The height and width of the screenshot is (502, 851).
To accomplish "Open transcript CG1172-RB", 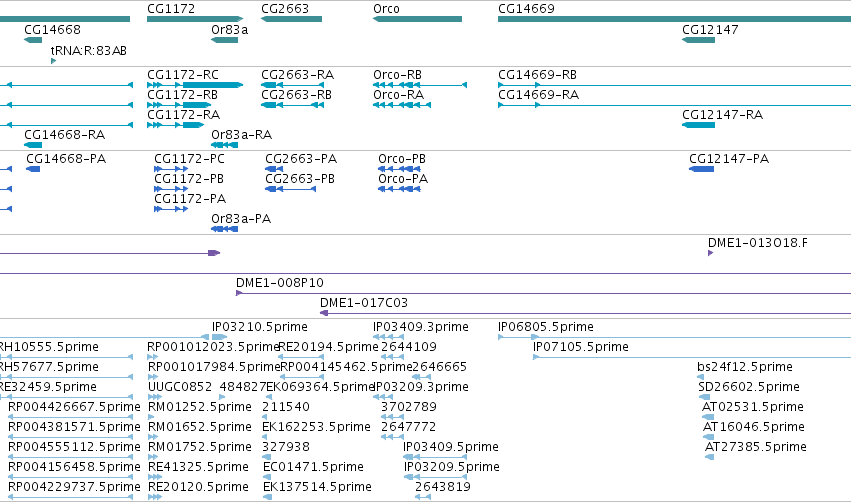I will (182, 94).
